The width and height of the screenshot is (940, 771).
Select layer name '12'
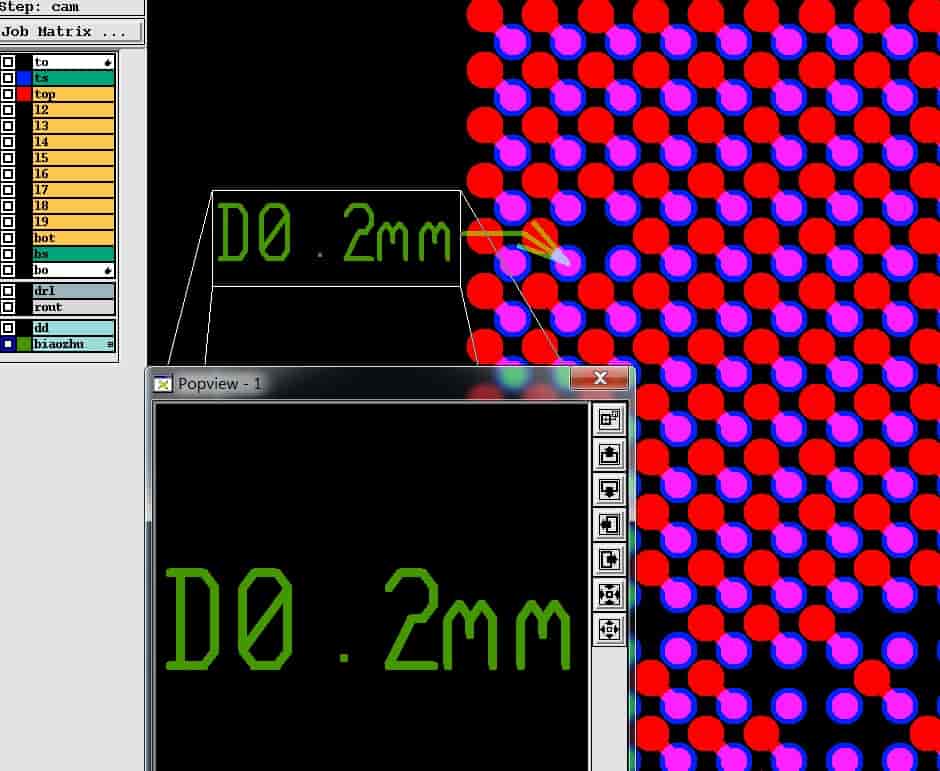pos(73,110)
